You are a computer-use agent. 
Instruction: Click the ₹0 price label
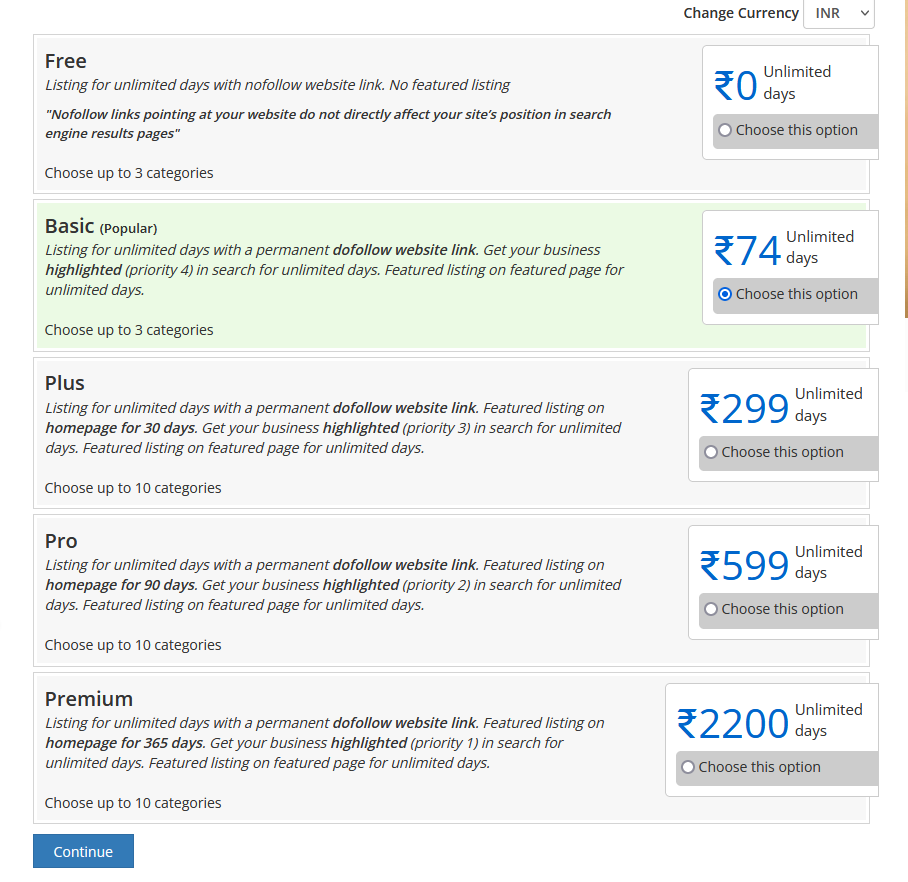tap(735, 86)
